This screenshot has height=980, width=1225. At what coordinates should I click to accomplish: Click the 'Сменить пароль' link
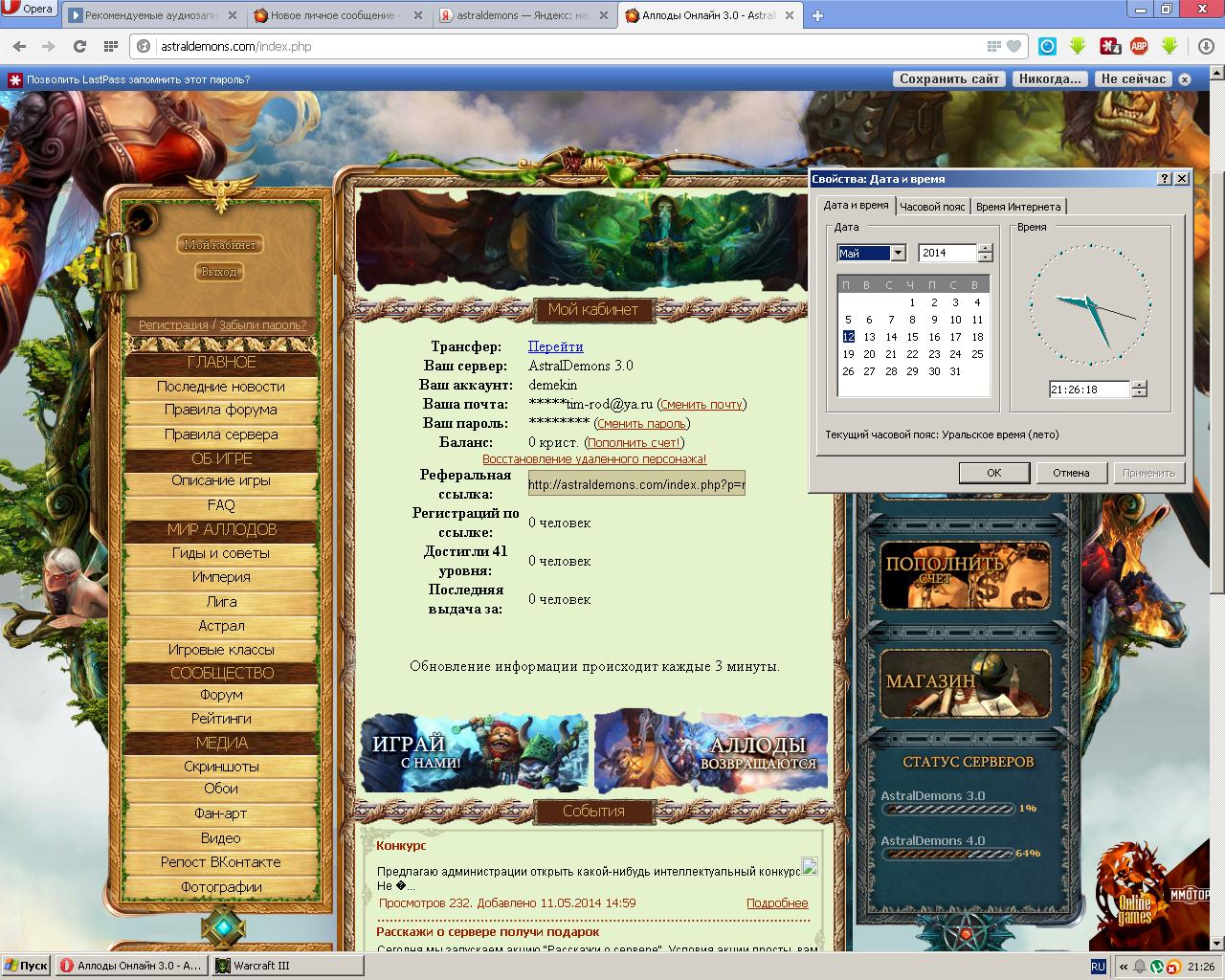[x=641, y=423]
